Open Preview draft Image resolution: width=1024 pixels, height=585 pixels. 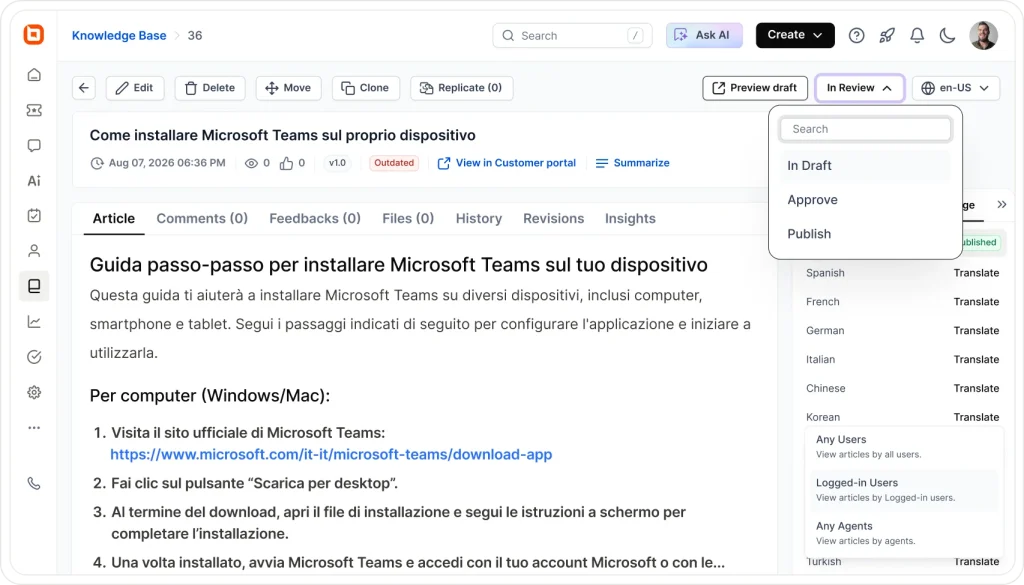755,87
